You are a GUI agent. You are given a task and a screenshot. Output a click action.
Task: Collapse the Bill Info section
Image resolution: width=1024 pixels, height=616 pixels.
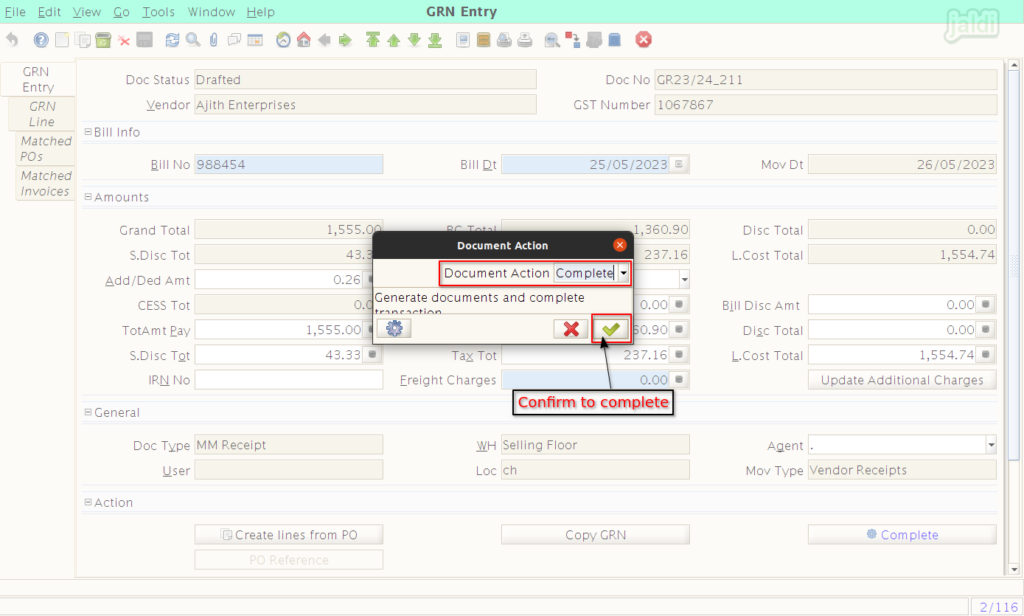[x=88, y=132]
